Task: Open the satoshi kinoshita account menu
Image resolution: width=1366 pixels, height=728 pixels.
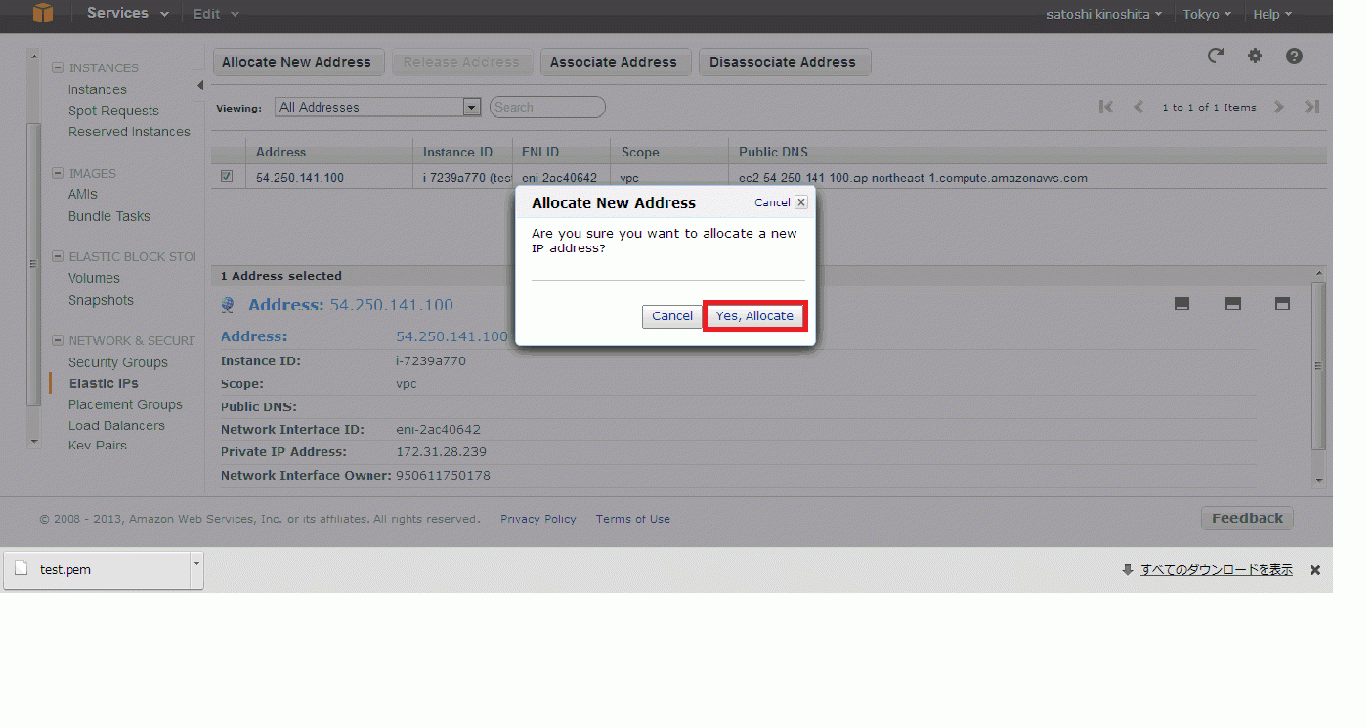Action: pos(1104,14)
